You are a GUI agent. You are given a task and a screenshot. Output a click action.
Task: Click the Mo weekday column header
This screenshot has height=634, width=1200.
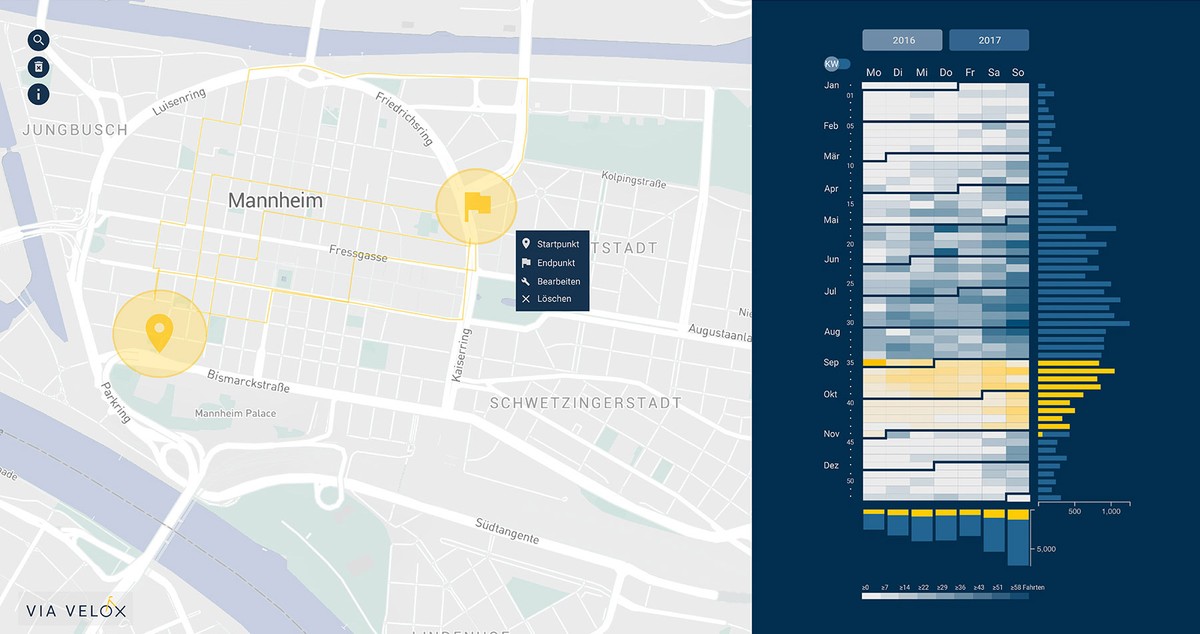874,73
